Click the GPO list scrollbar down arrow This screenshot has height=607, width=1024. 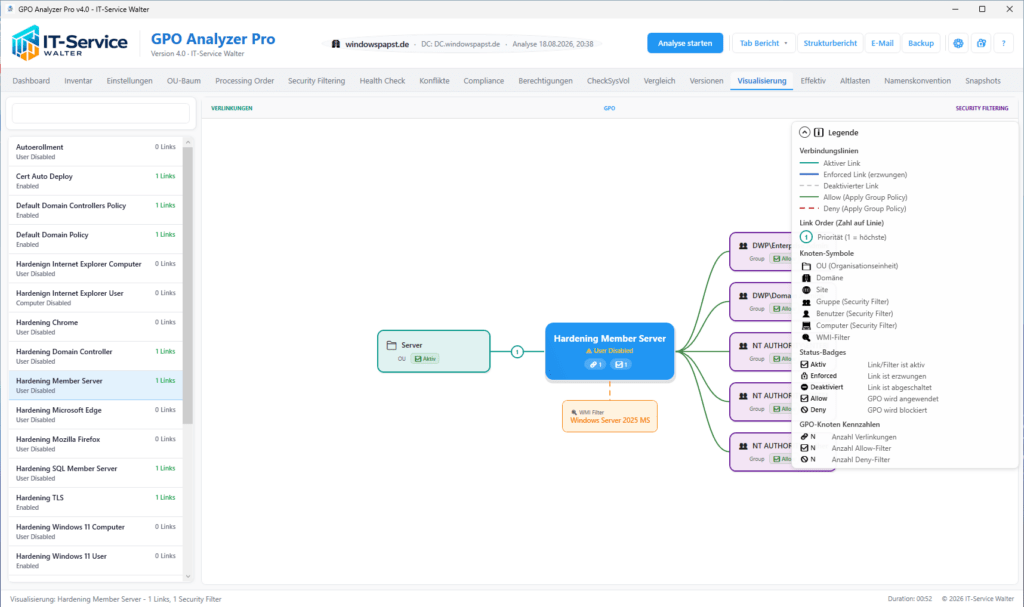188,576
